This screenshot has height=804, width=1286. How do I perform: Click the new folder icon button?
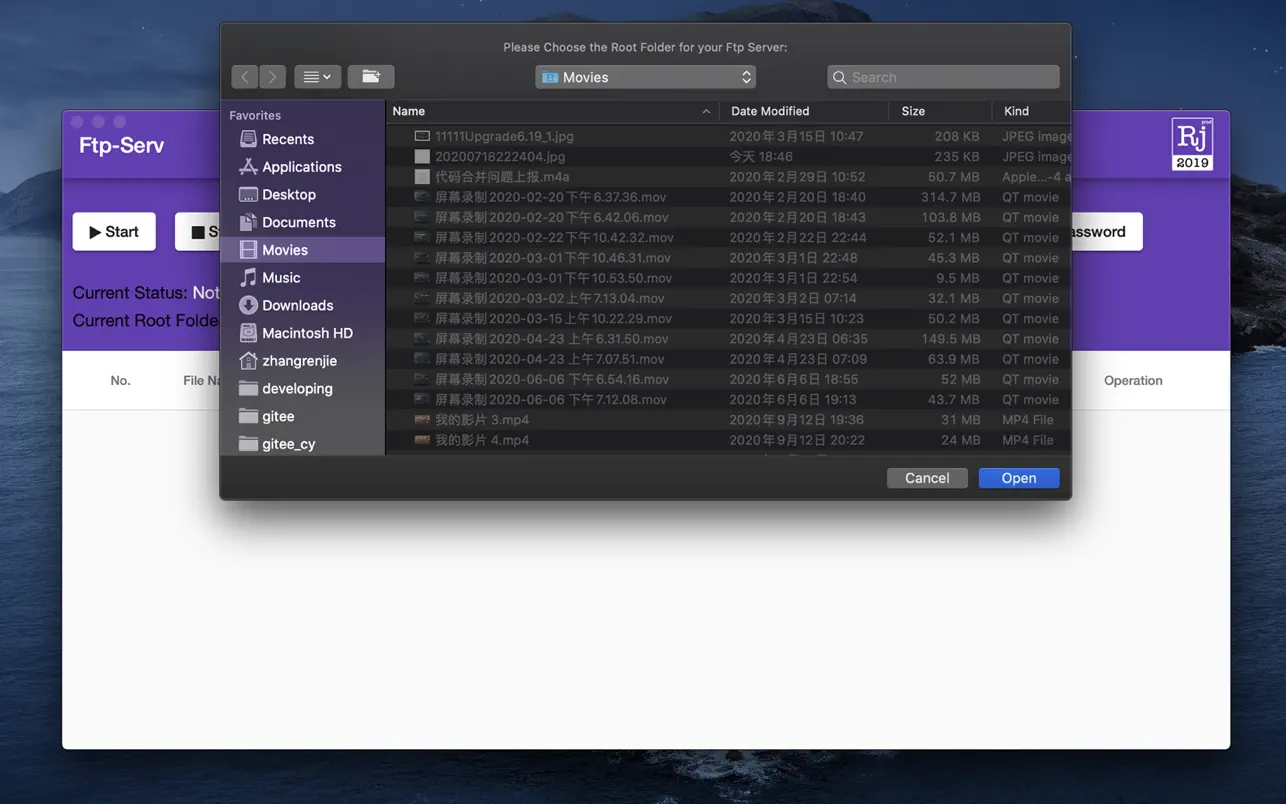[371, 77]
